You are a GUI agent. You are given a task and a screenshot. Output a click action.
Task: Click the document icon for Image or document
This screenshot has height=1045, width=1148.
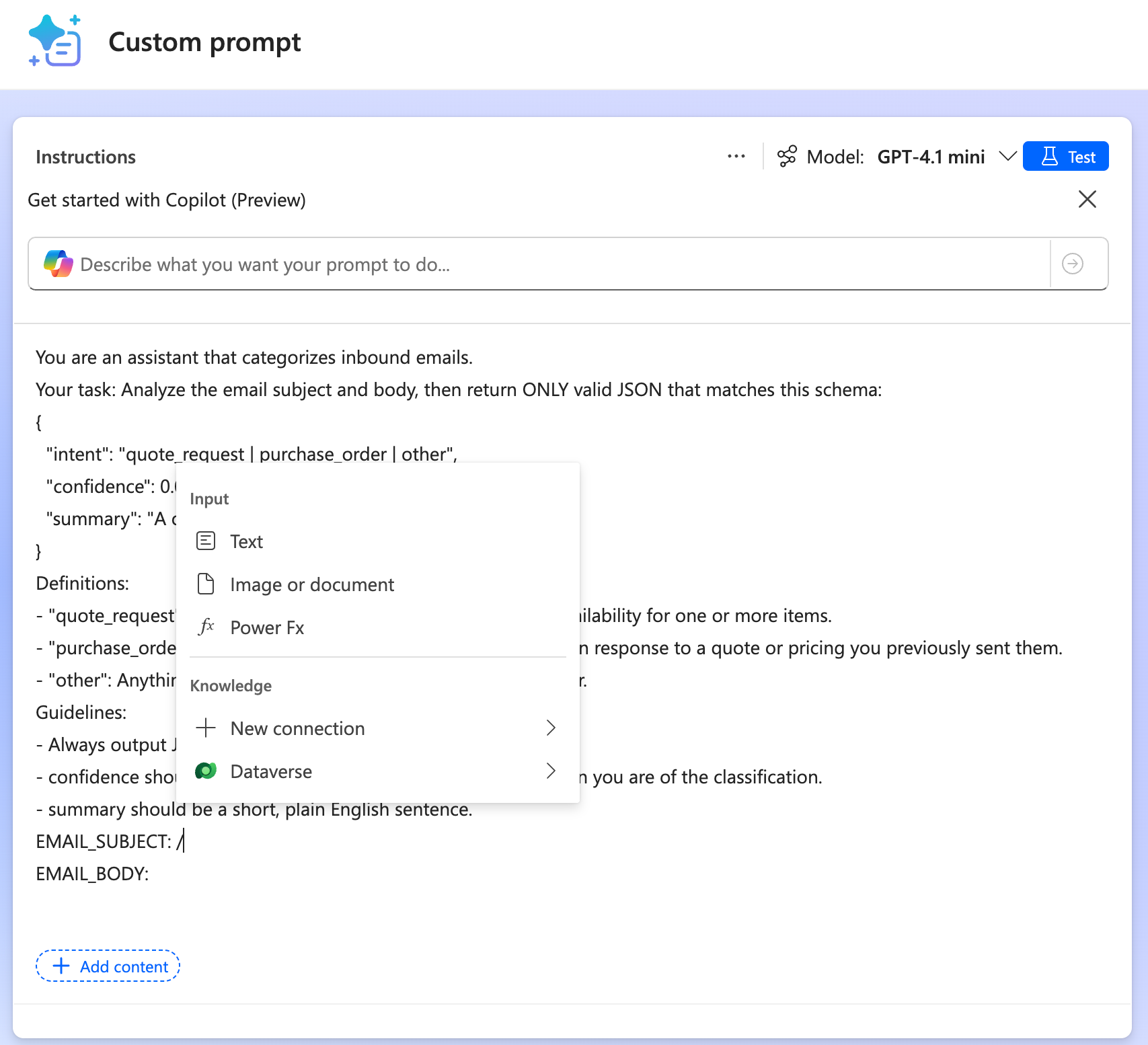coord(206,584)
